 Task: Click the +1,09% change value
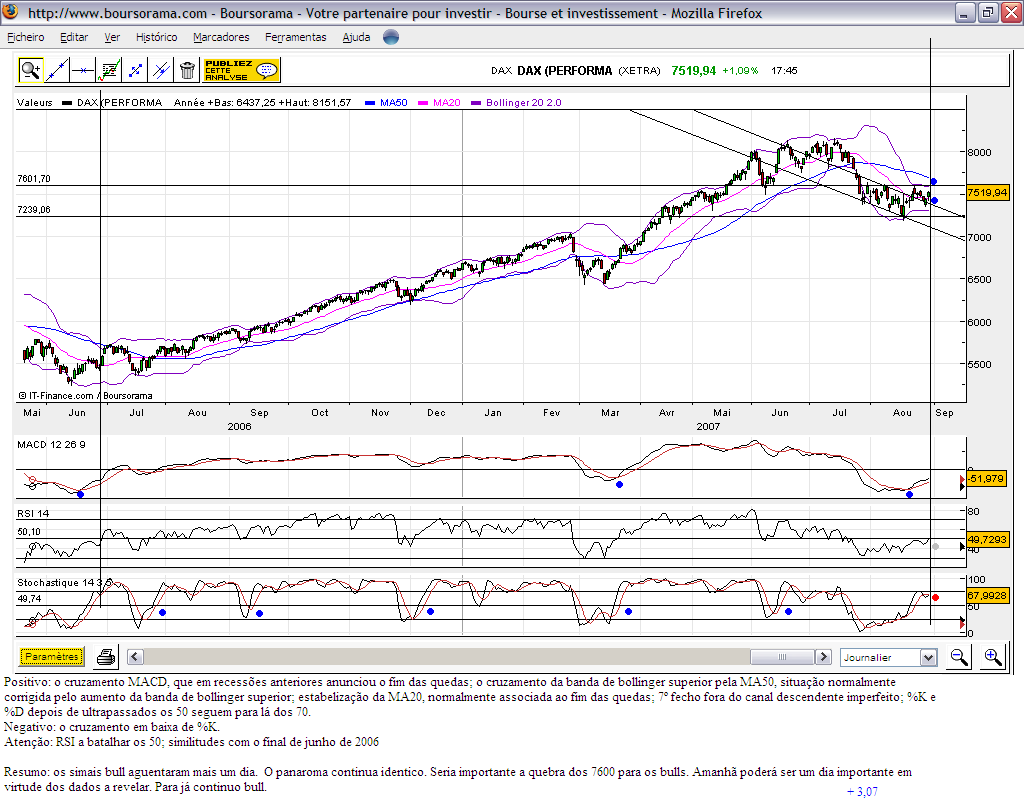pyautogui.click(x=740, y=71)
